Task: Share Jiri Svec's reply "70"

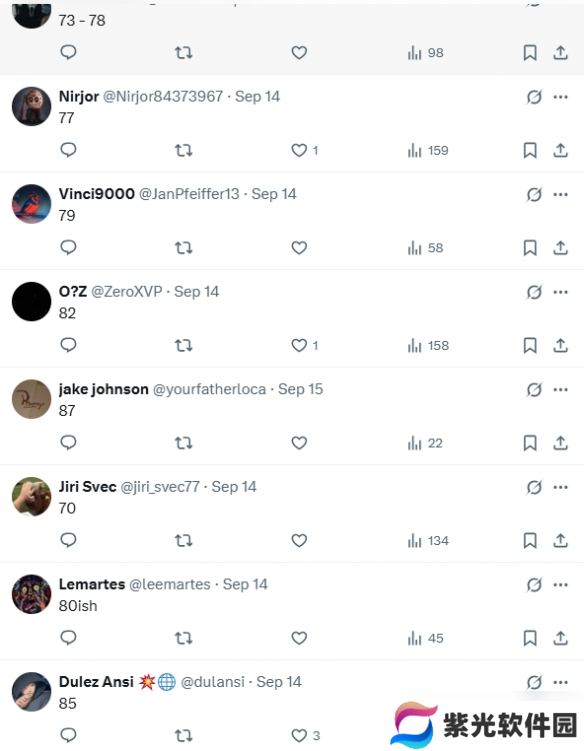Action: click(x=561, y=540)
